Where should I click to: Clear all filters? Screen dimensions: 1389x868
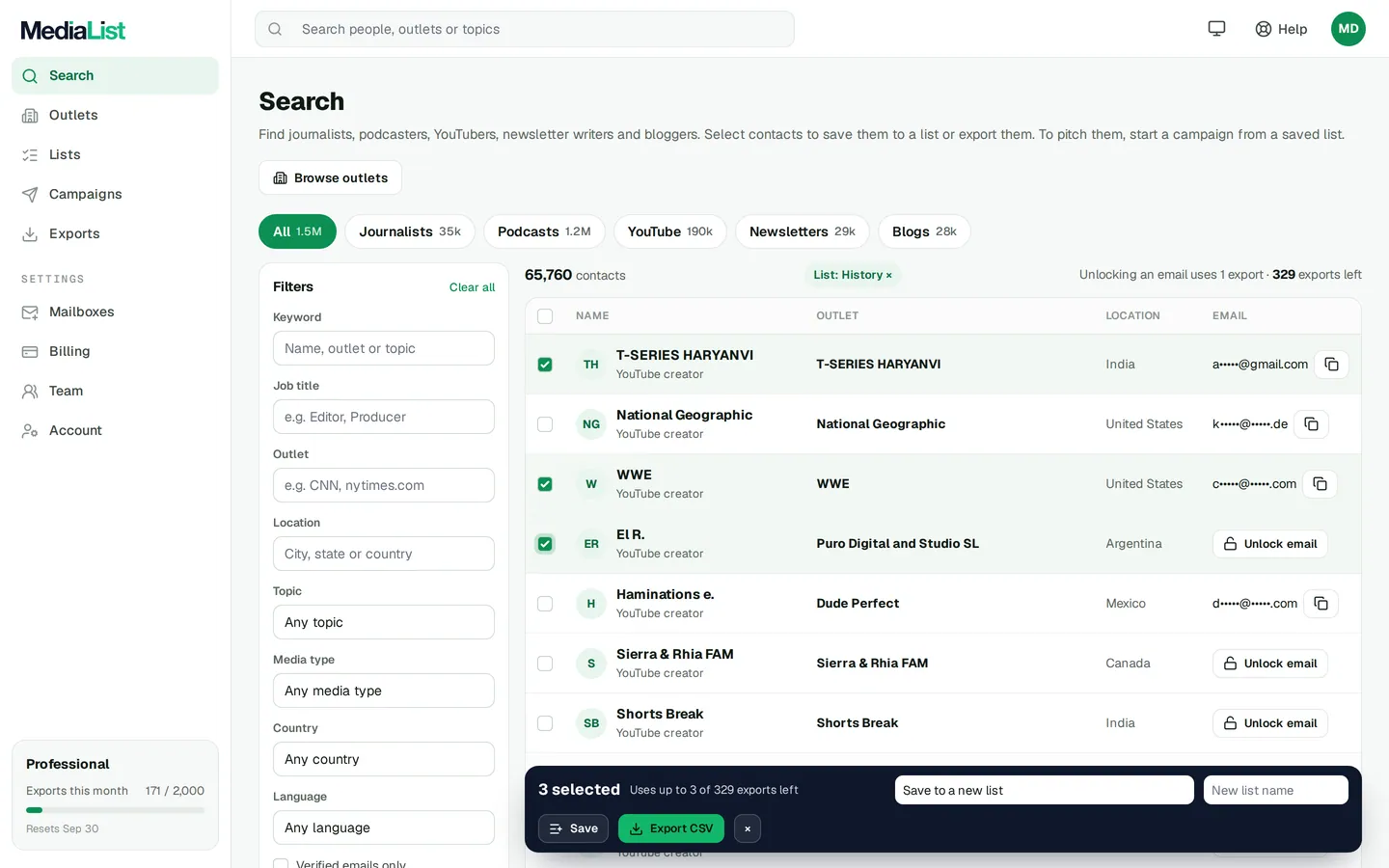click(472, 287)
